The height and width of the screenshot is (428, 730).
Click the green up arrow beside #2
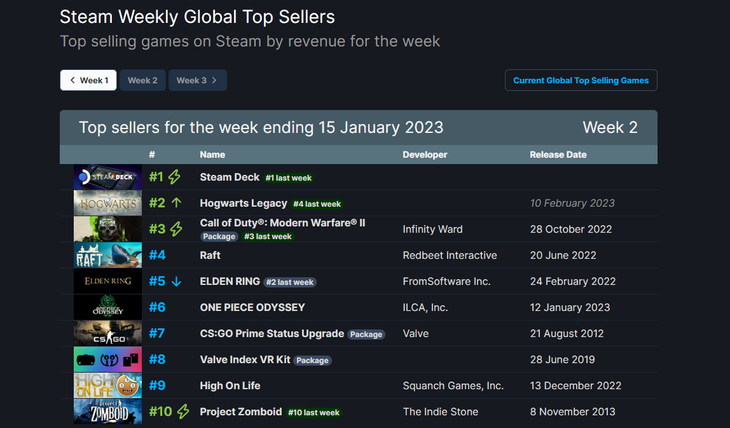176,203
